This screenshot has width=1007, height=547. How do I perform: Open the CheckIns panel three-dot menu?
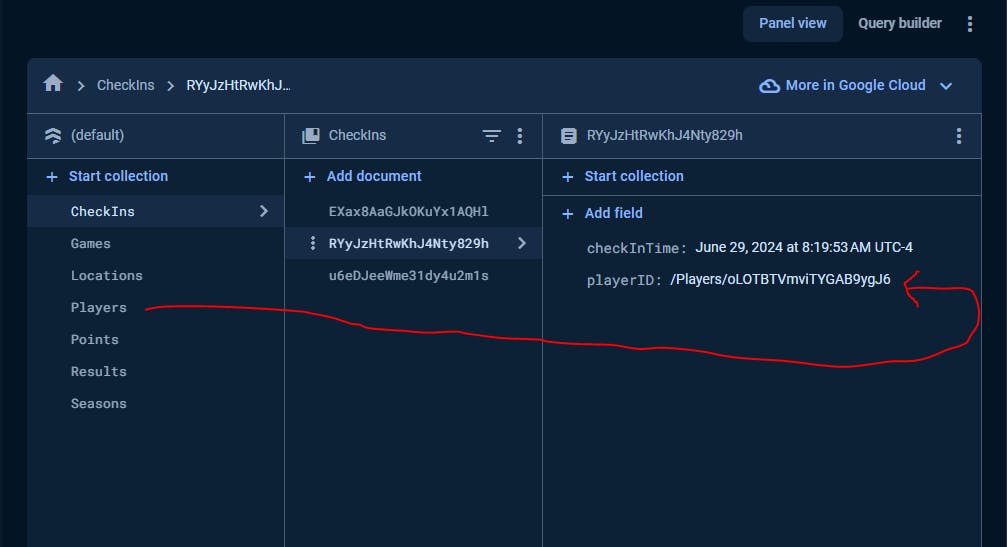pos(520,135)
